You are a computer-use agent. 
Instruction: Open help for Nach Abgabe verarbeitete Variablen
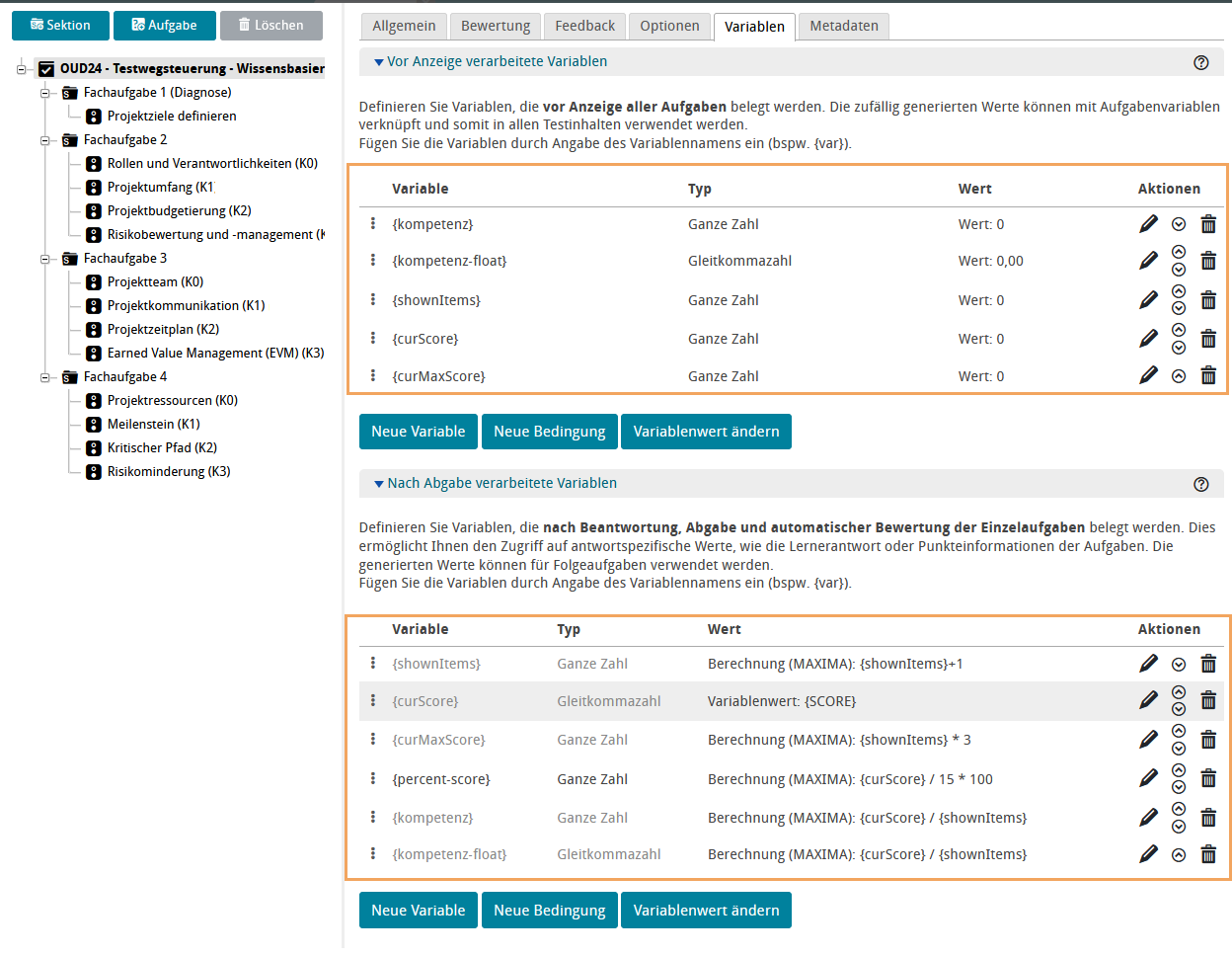pos(1201,484)
